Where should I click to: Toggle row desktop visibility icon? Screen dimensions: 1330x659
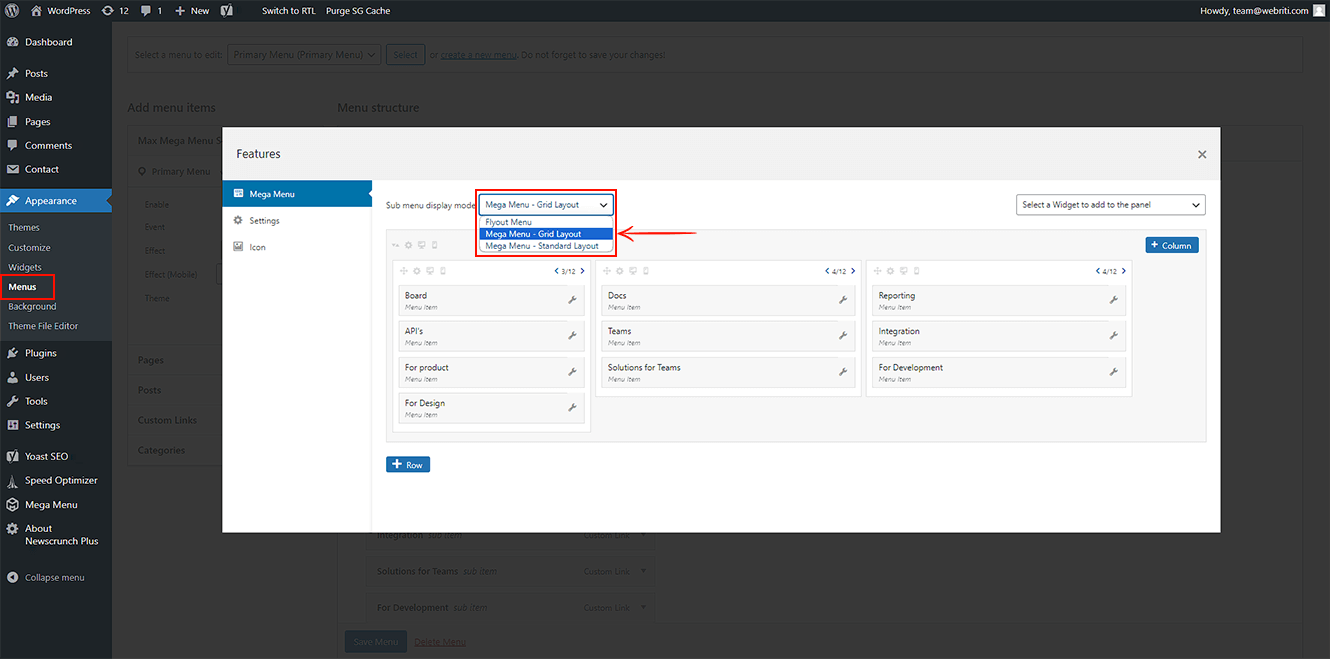click(x=421, y=245)
